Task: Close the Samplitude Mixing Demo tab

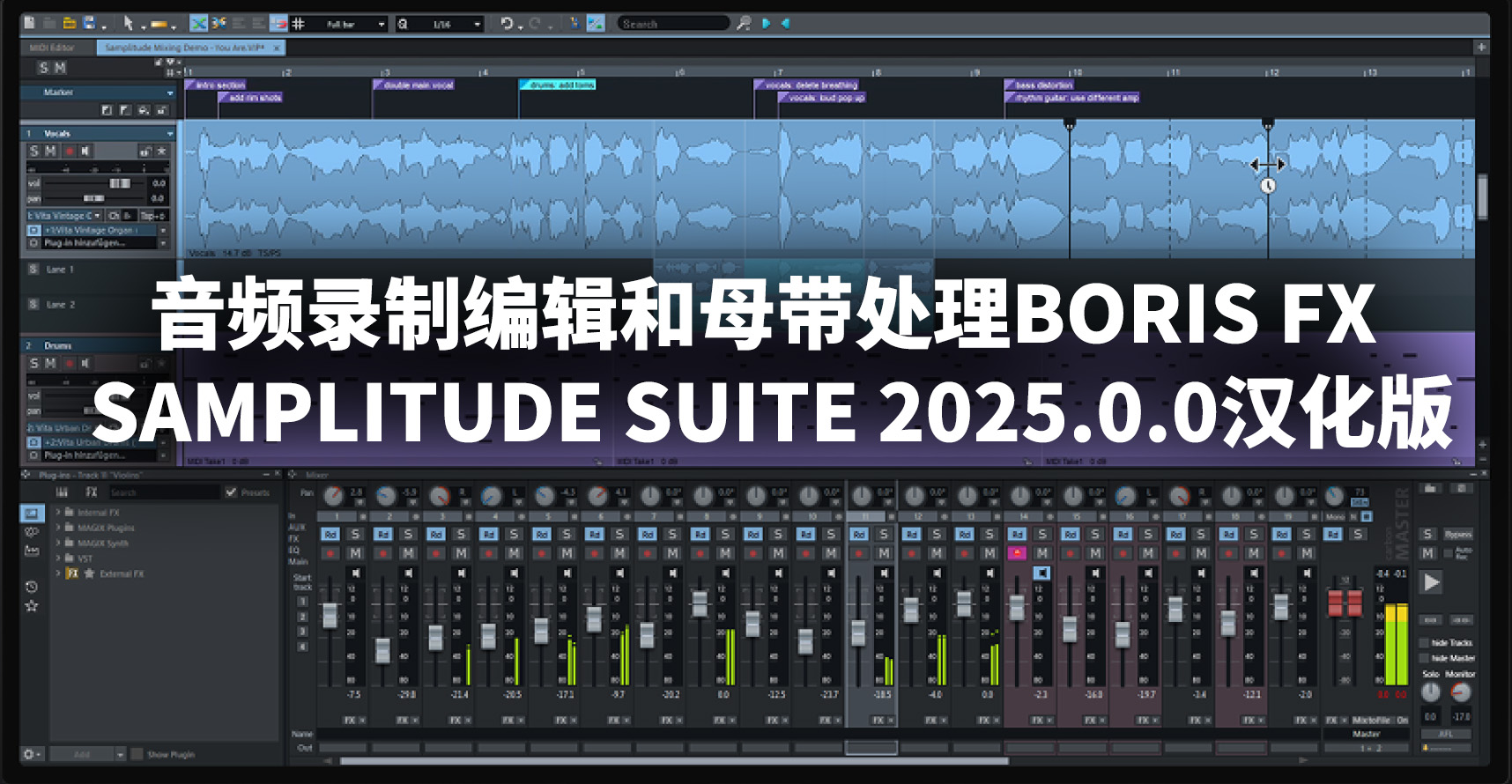Action: coord(277,48)
